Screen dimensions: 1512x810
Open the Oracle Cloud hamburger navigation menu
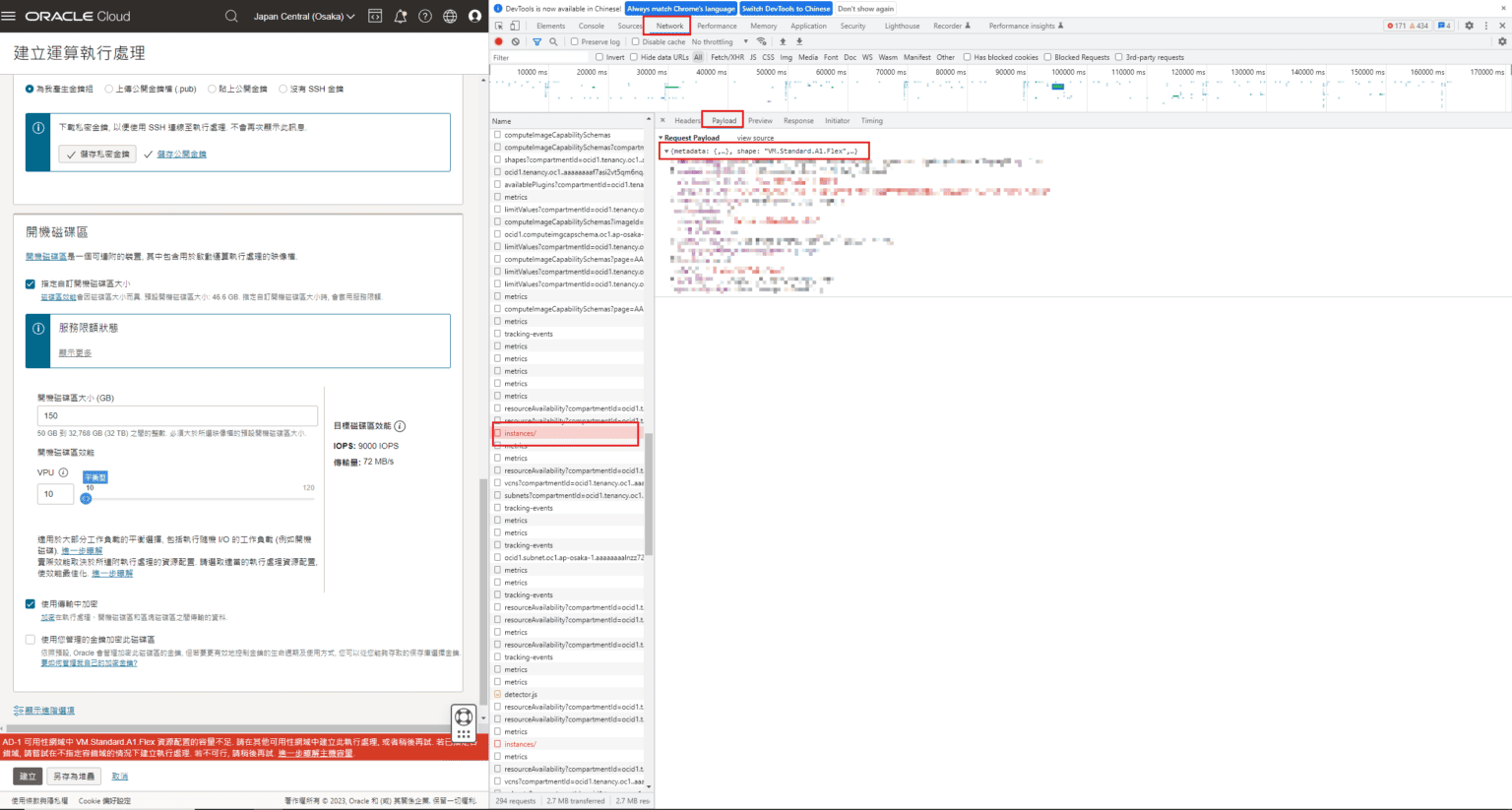tap(10, 16)
